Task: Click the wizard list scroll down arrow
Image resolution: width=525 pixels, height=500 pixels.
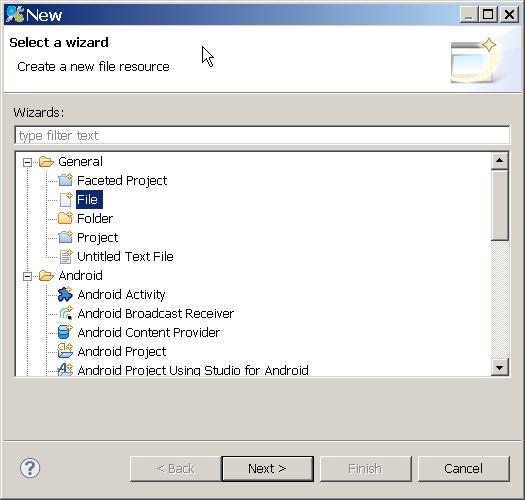Action: coord(500,367)
